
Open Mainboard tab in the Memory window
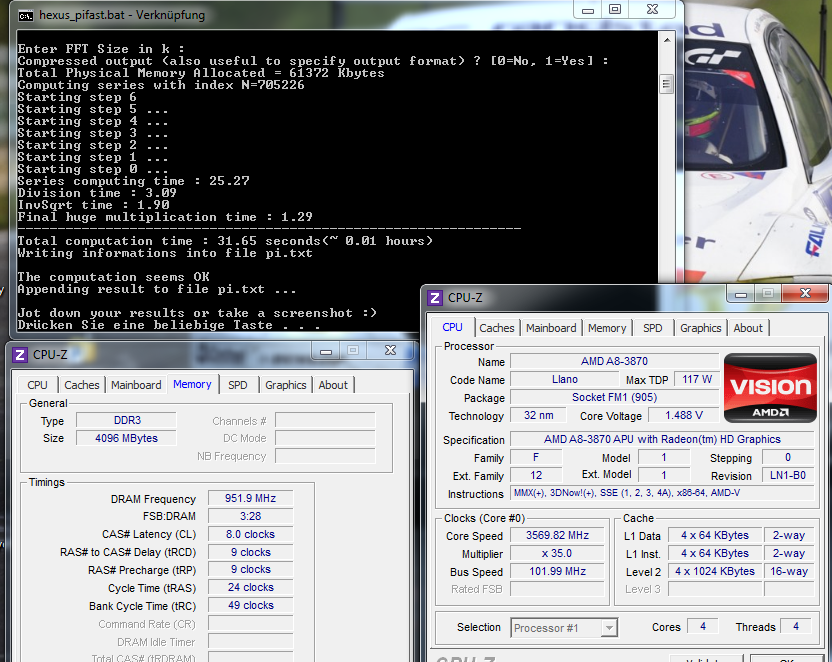pyautogui.click(x=136, y=385)
